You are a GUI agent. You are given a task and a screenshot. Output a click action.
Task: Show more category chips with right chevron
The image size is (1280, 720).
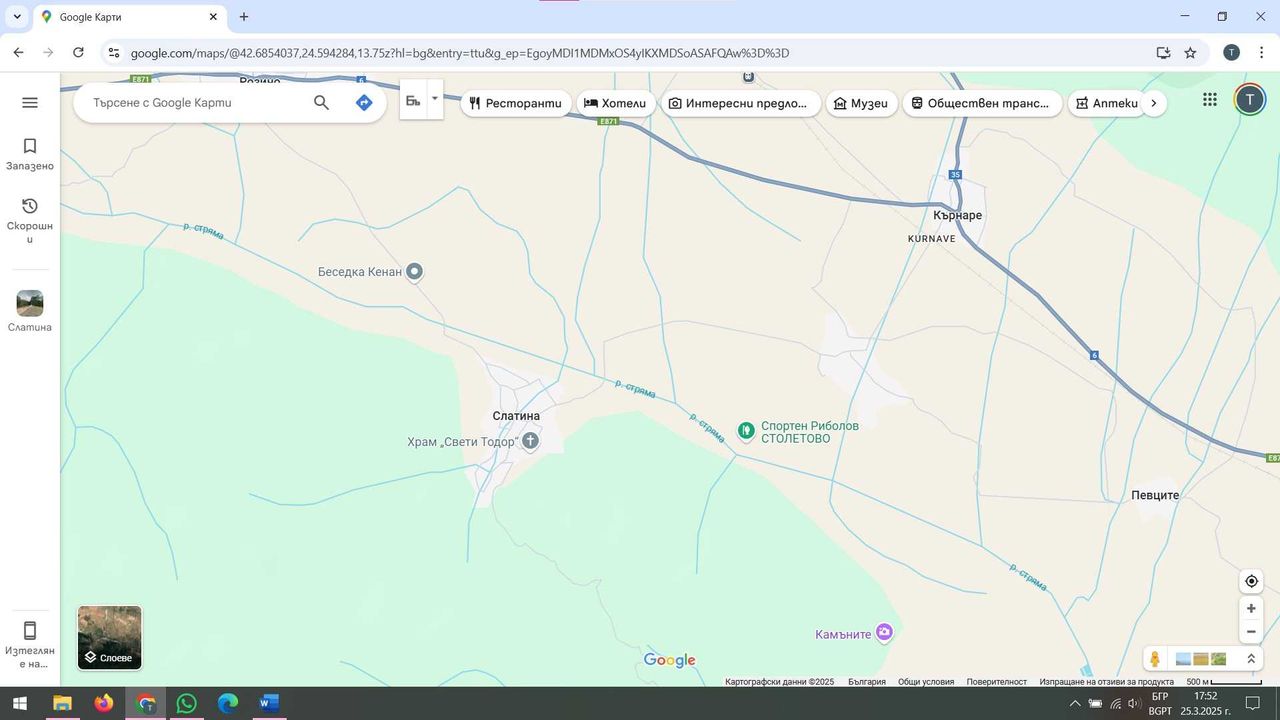pos(1154,103)
